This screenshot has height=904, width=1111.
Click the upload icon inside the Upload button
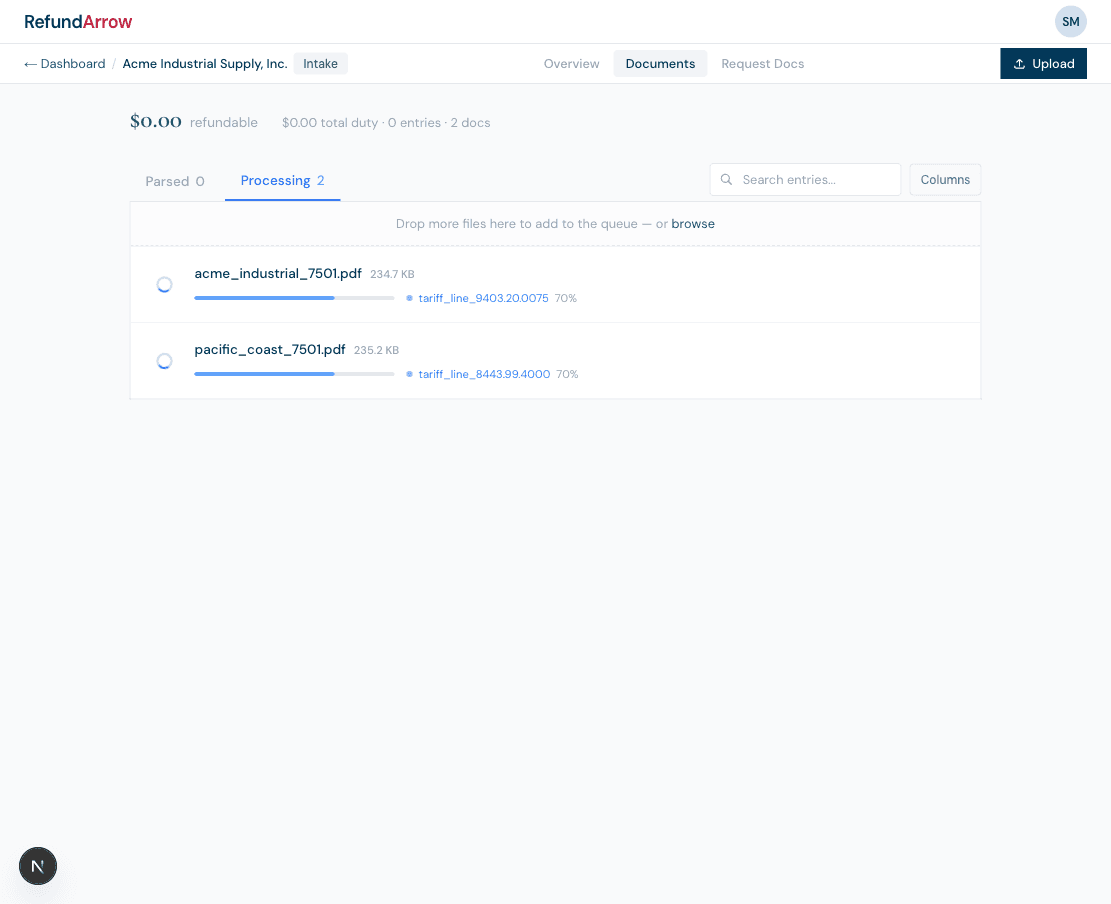(x=1019, y=63)
